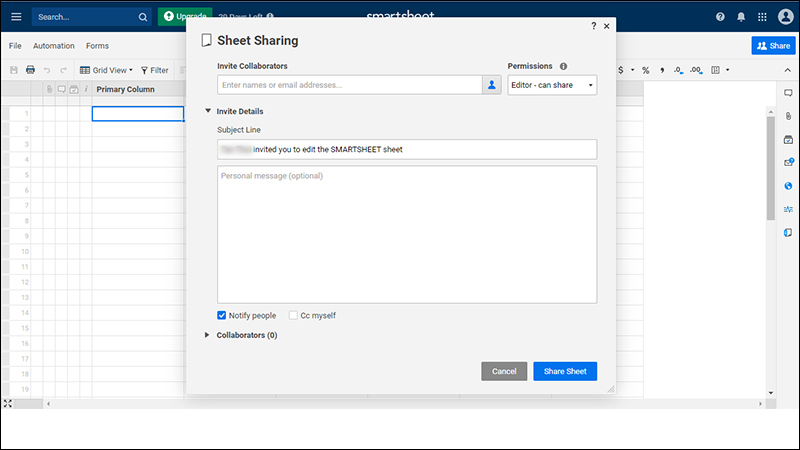
Task: Click the vertical scrollbar of the sheet
Action: (770, 168)
